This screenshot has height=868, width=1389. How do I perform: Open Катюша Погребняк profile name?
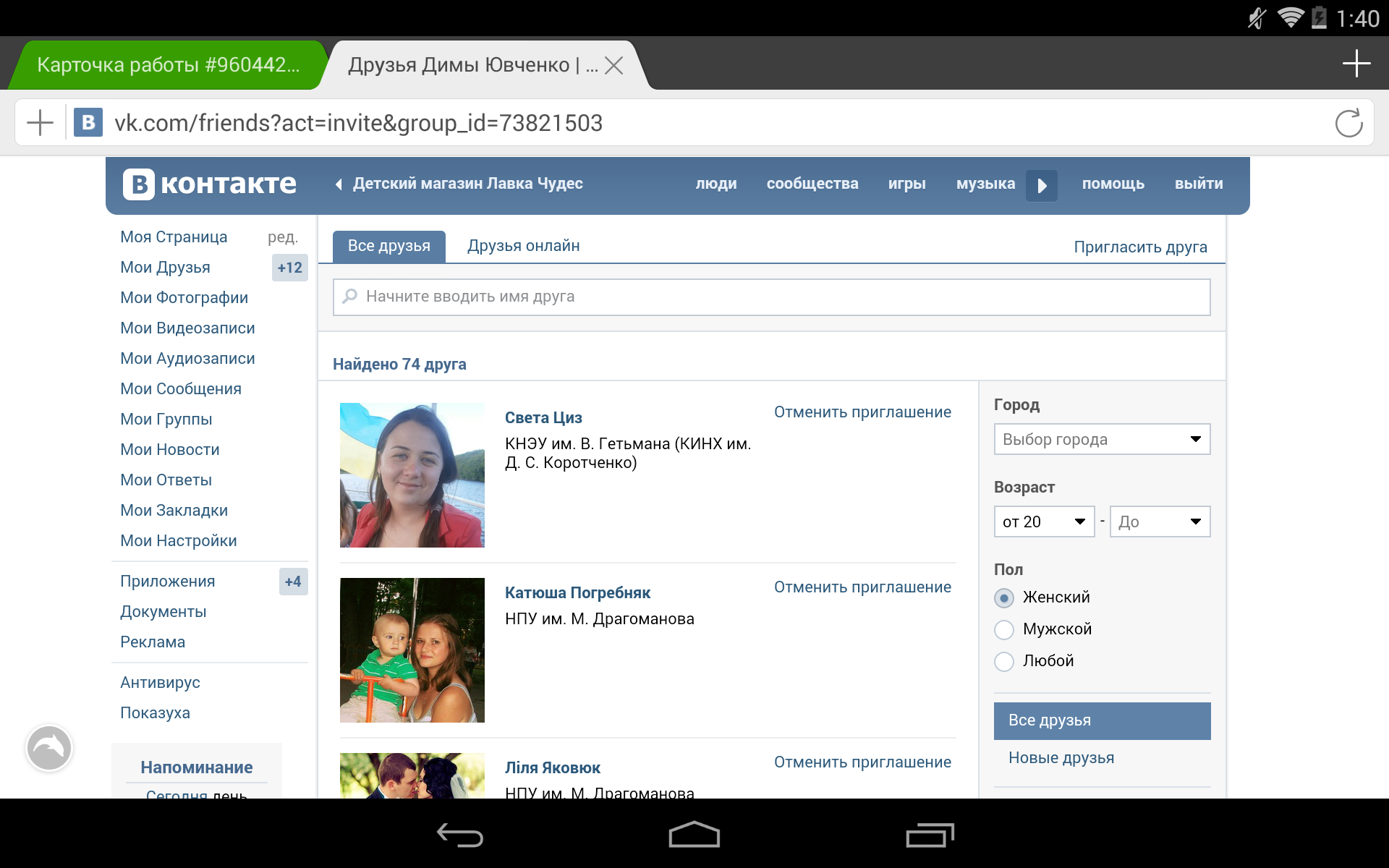(577, 593)
